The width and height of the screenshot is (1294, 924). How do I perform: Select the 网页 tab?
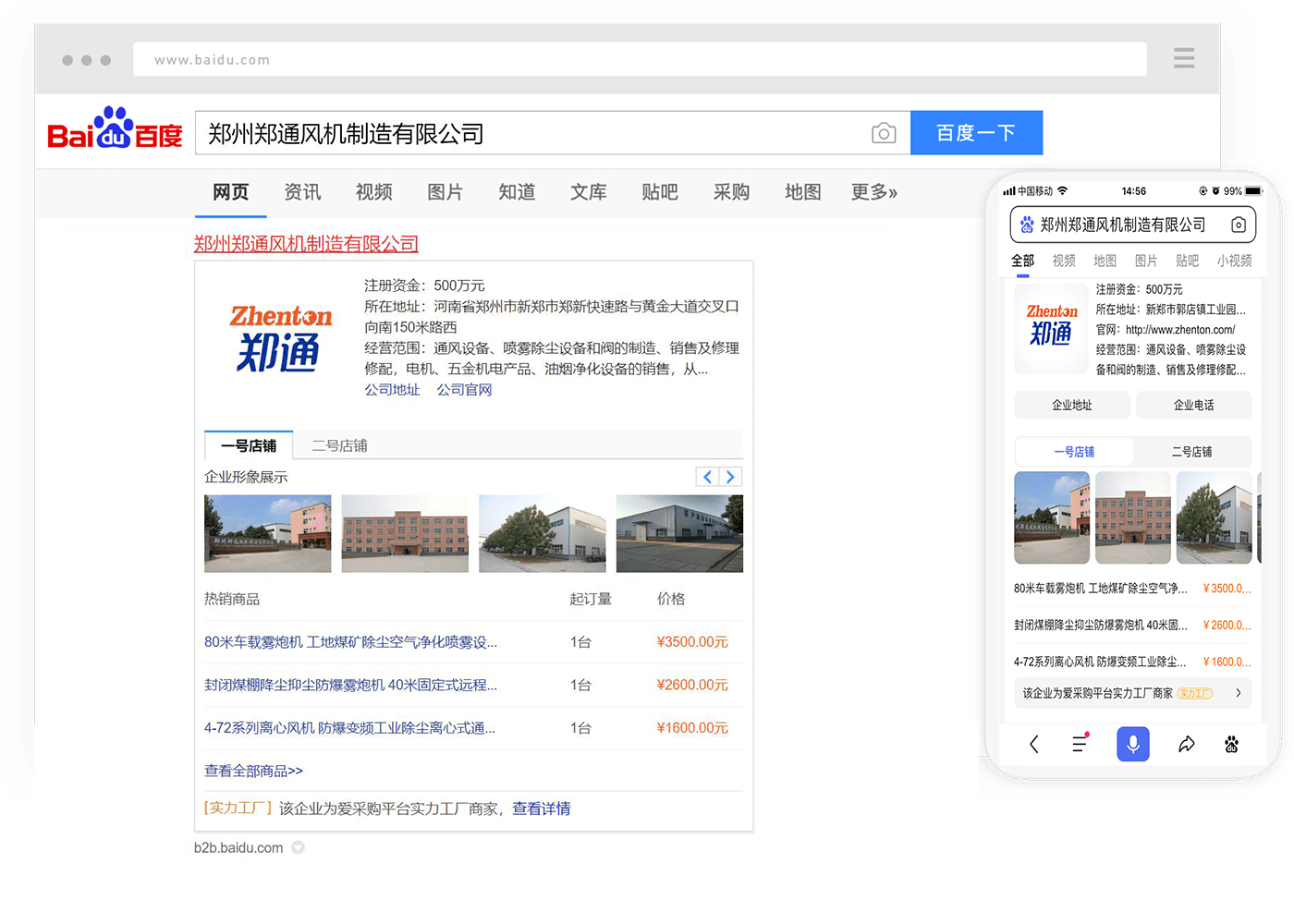231,191
